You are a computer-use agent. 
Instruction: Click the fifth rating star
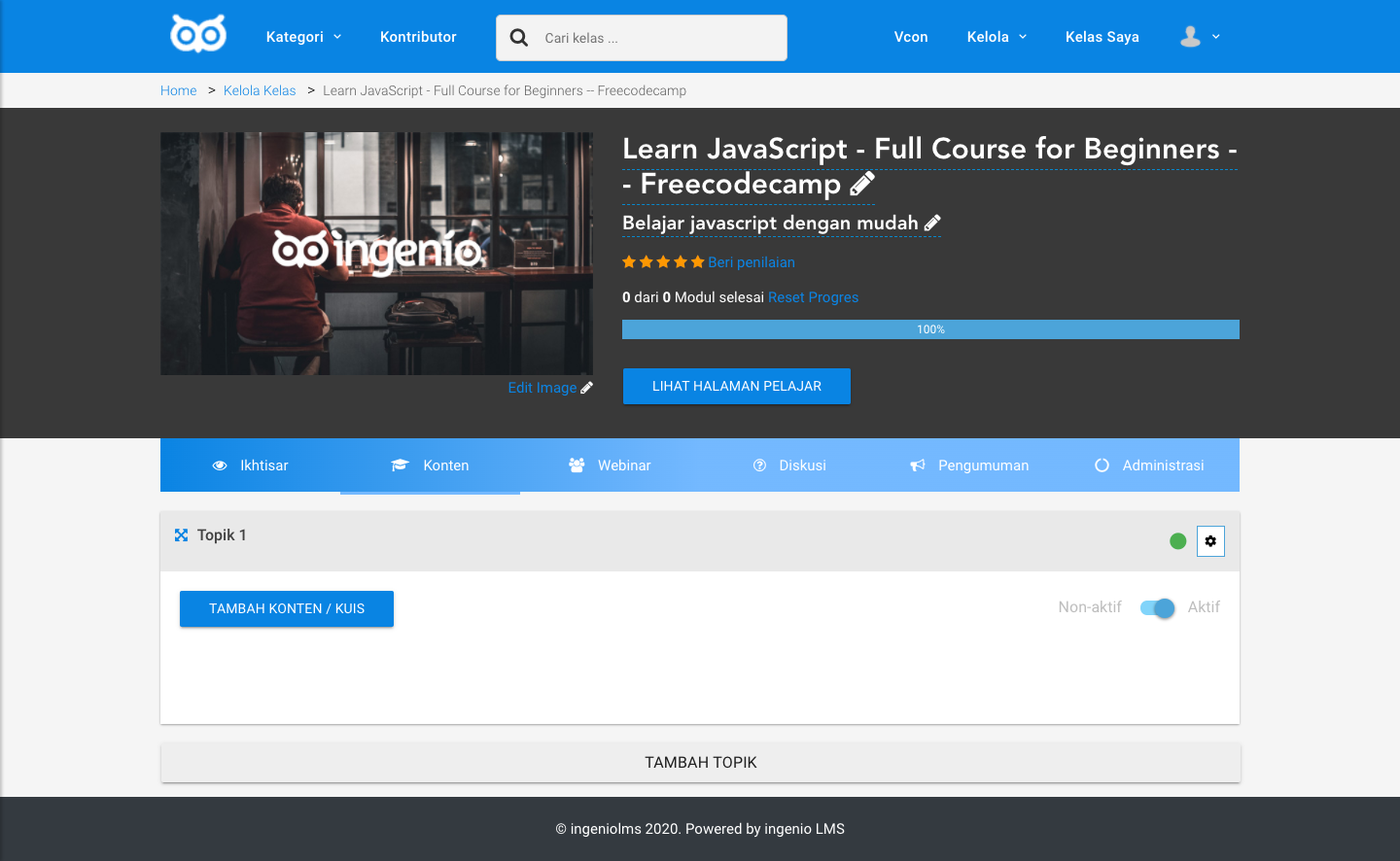click(x=697, y=262)
